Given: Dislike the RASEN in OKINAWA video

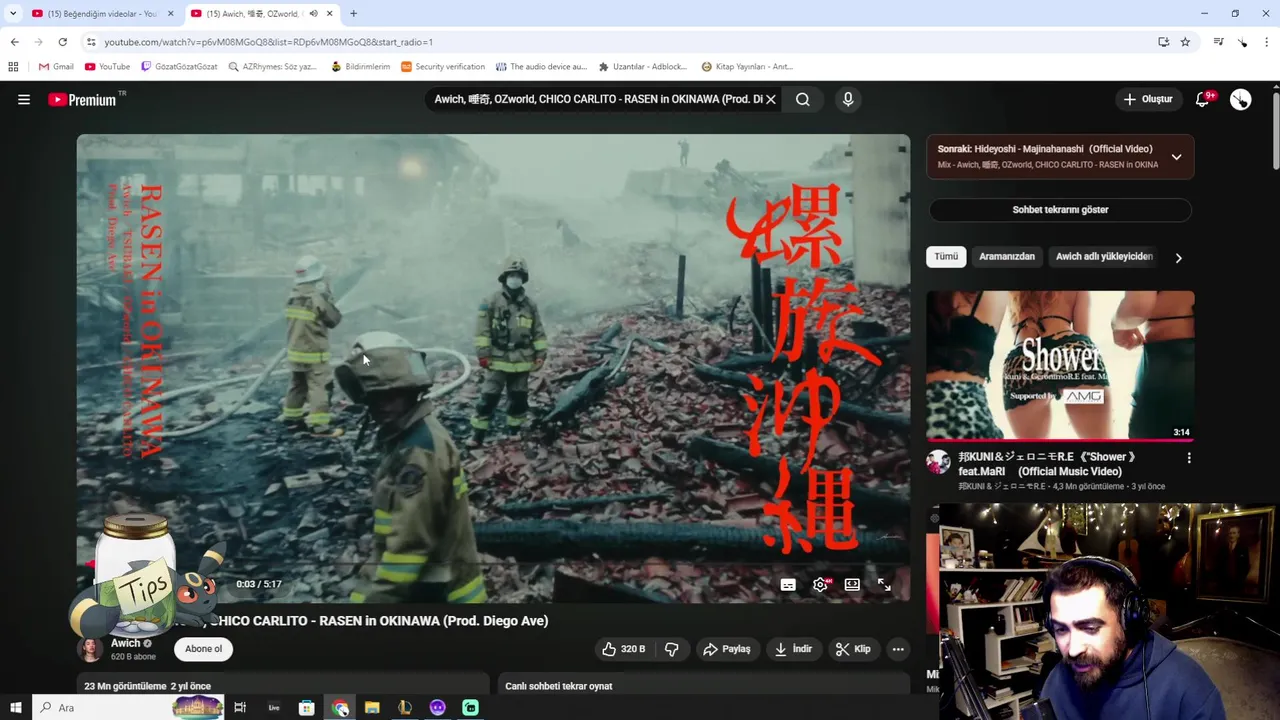Looking at the screenshot, I should coord(671,649).
